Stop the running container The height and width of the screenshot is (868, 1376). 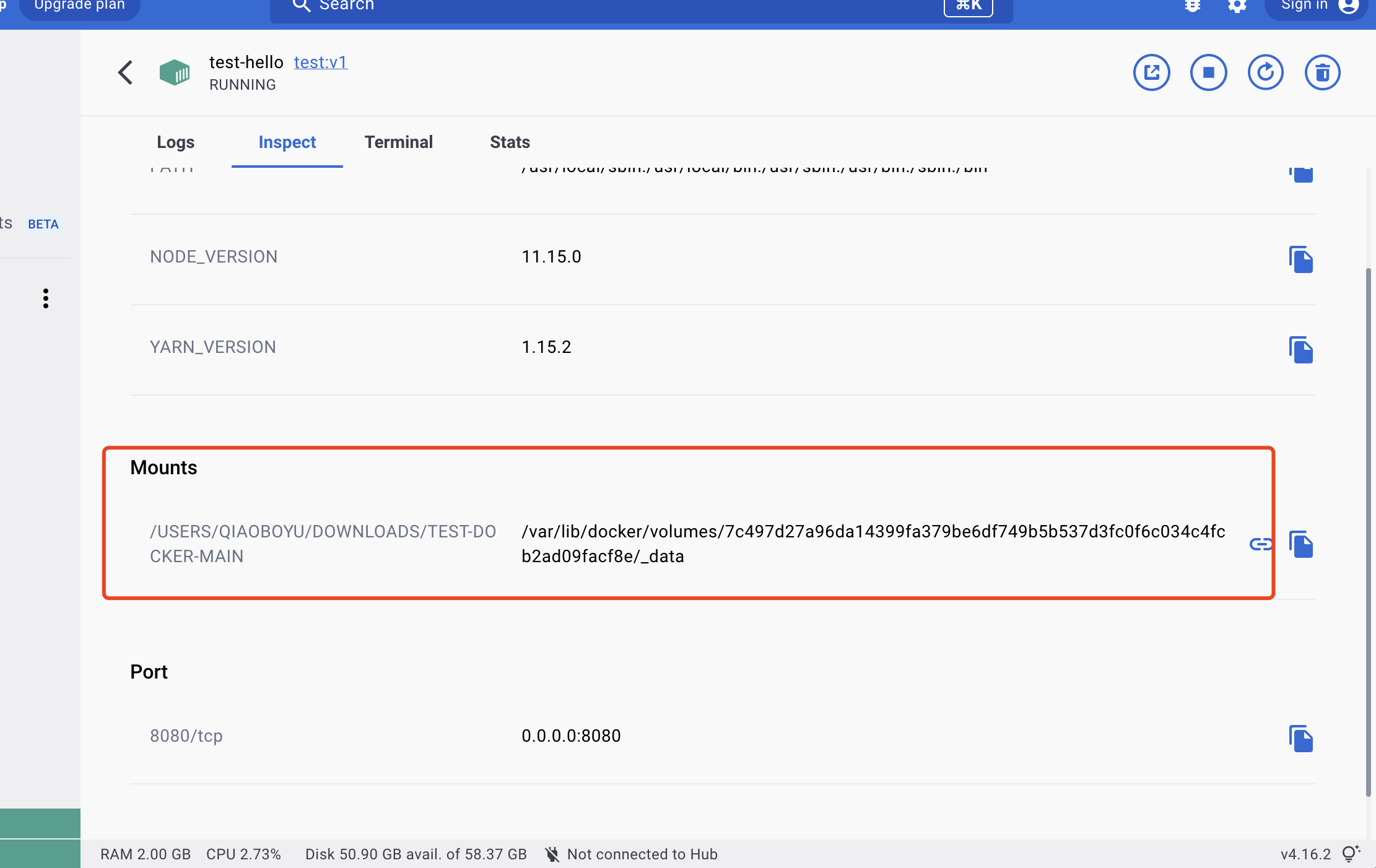1208,72
